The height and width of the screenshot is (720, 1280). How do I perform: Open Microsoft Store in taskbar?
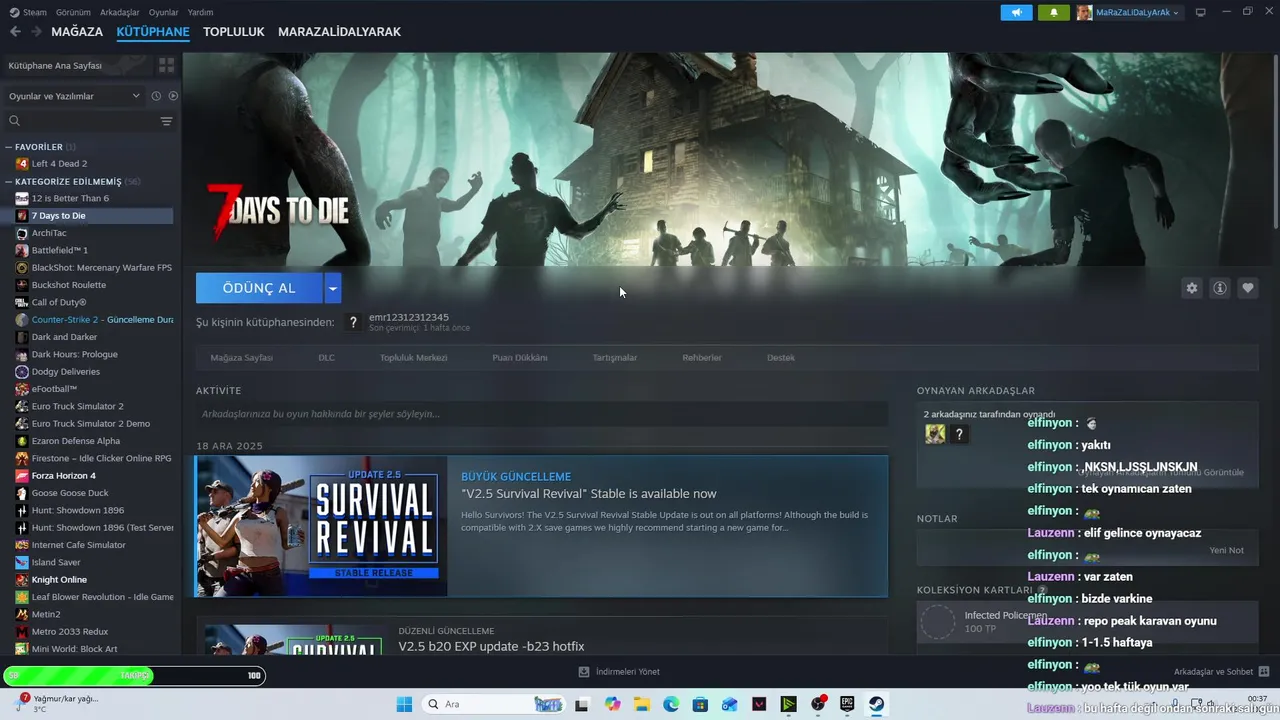tap(700, 704)
